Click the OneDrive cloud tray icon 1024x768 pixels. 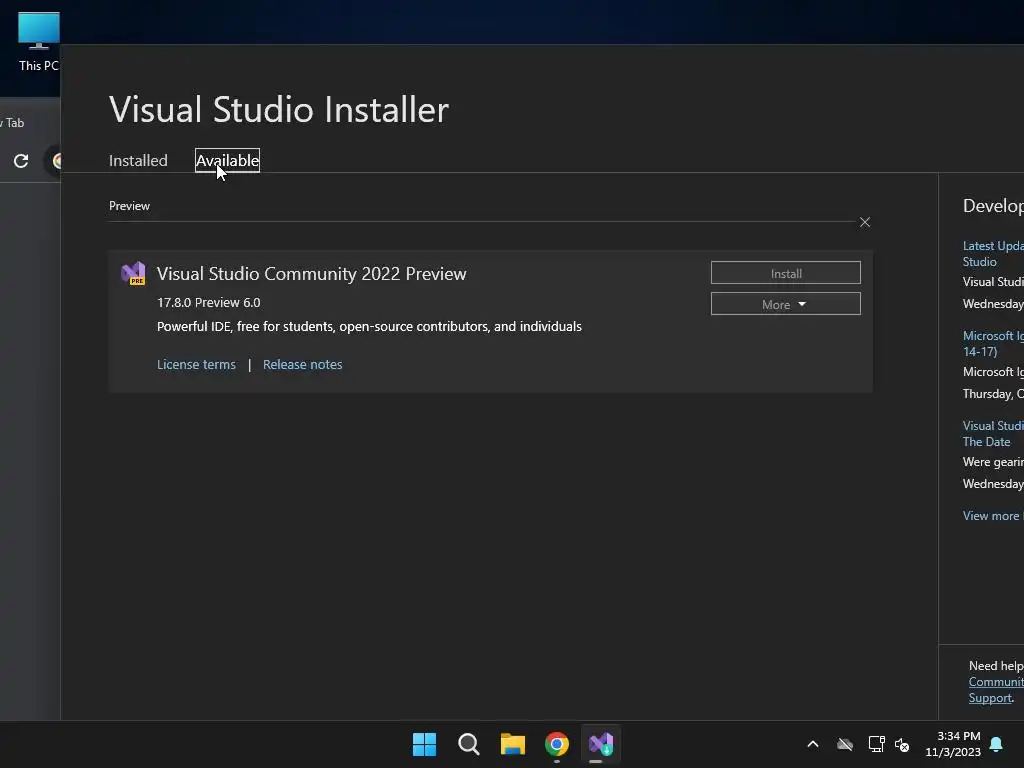coord(845,744)
